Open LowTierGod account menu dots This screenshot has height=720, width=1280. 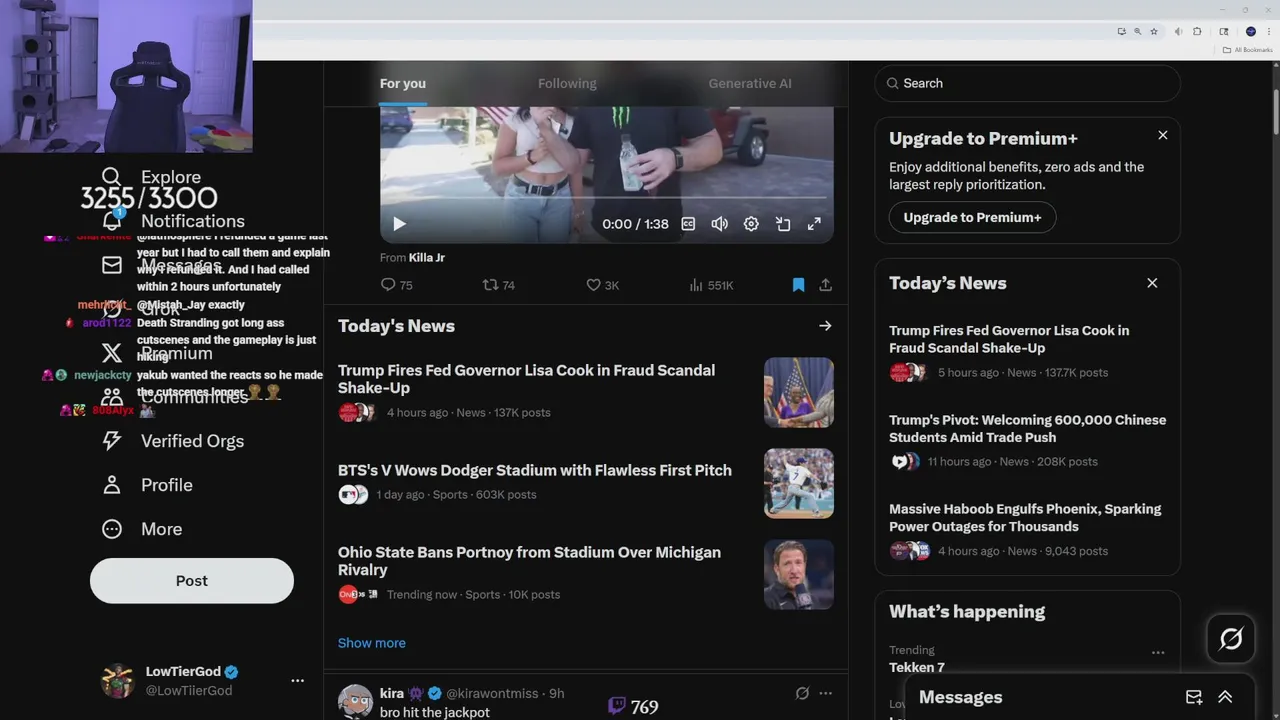click(297, 681)
